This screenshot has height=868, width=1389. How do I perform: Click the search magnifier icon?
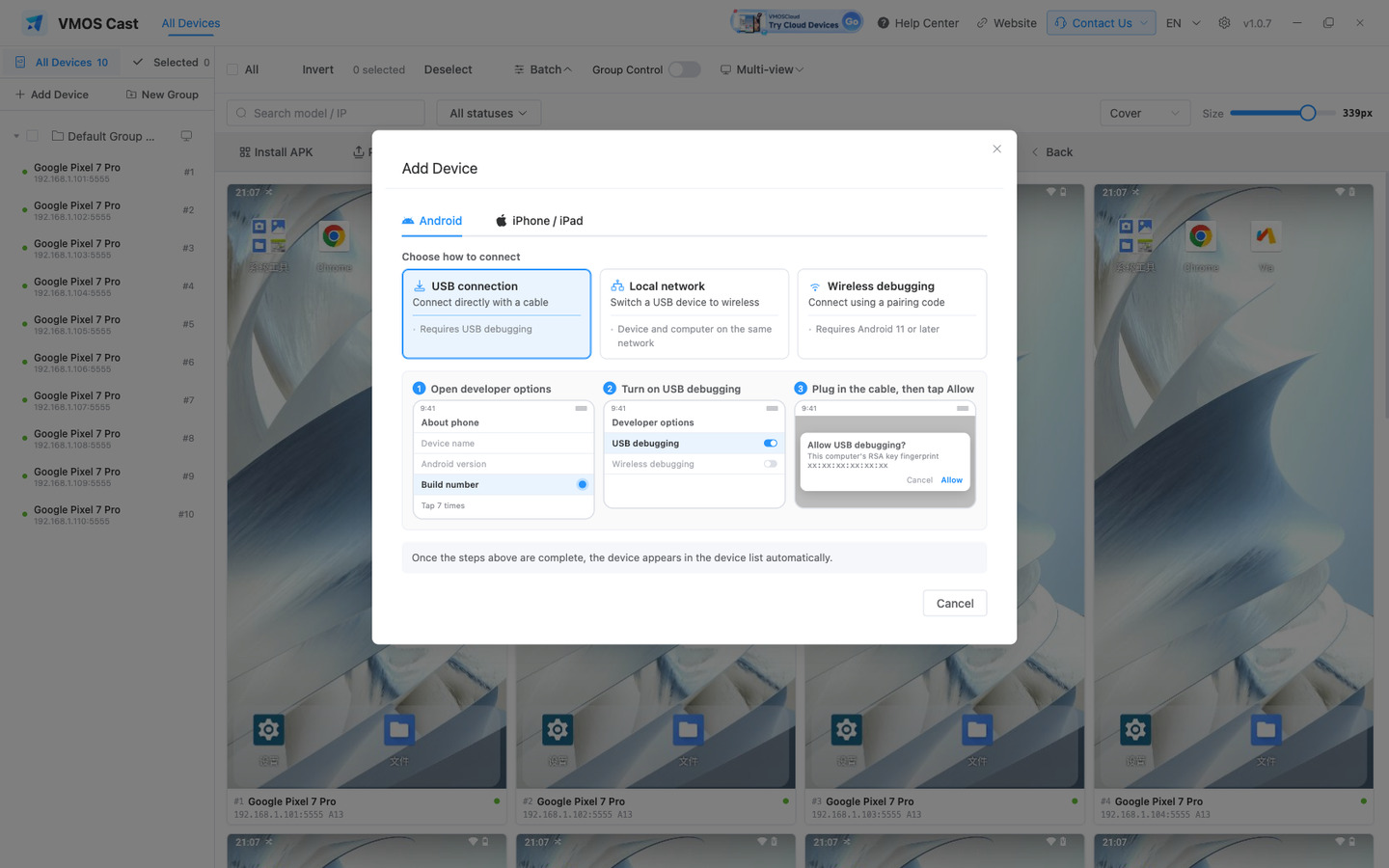[241, 113]
